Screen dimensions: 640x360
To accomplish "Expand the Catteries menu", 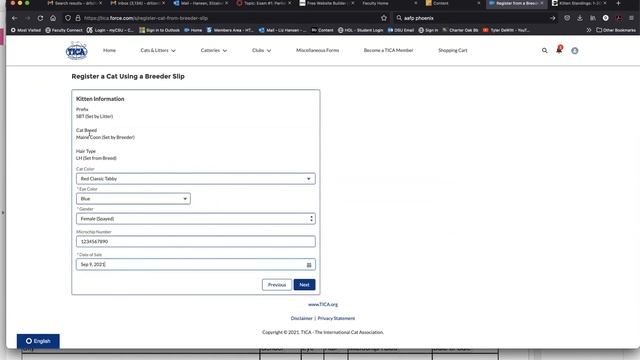I will point(213,51).
